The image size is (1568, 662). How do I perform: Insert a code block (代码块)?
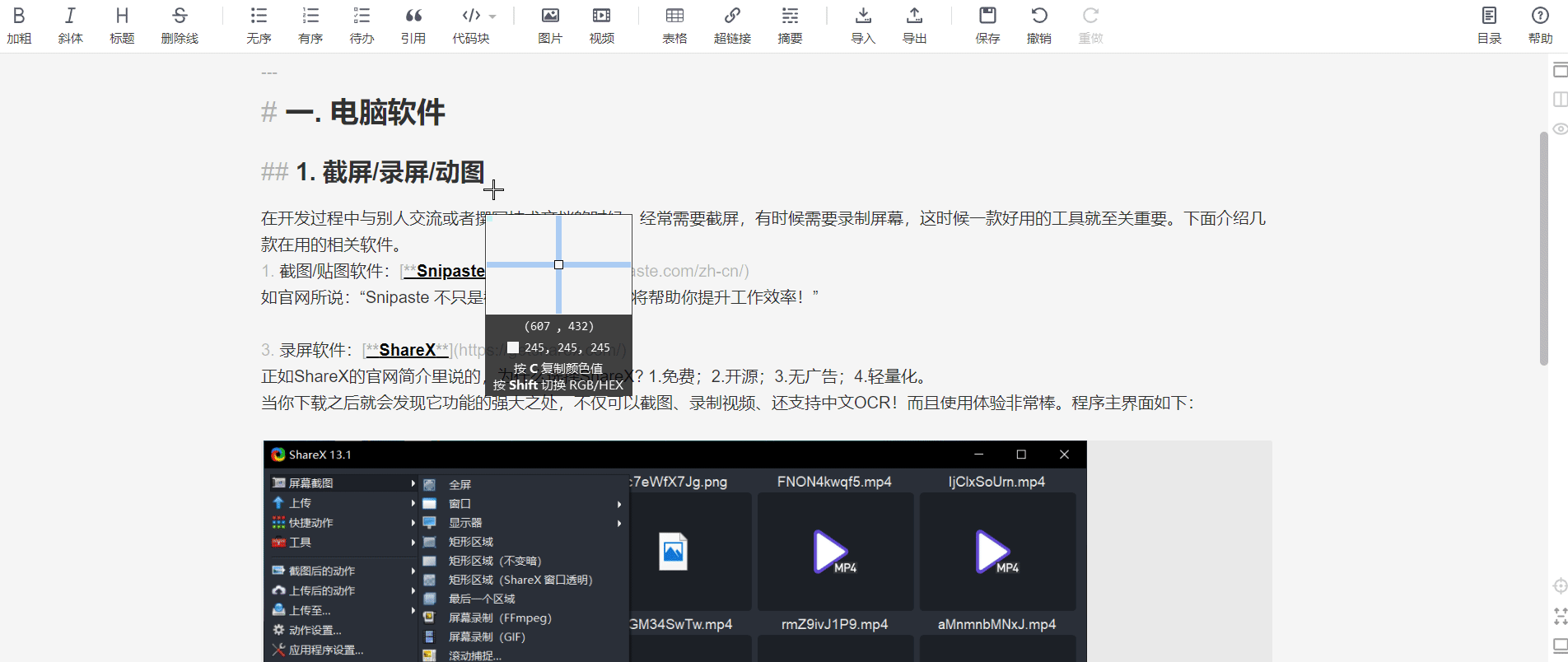[x=470, y=26]
